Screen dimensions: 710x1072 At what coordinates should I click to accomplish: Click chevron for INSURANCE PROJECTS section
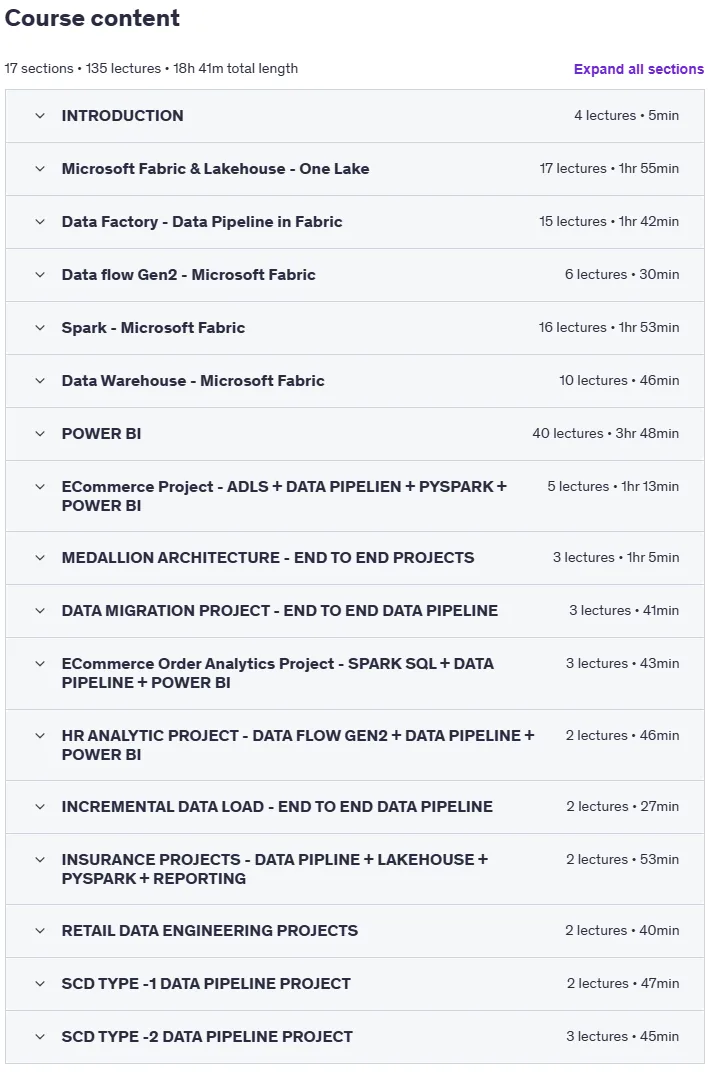[x=40, y=860]
